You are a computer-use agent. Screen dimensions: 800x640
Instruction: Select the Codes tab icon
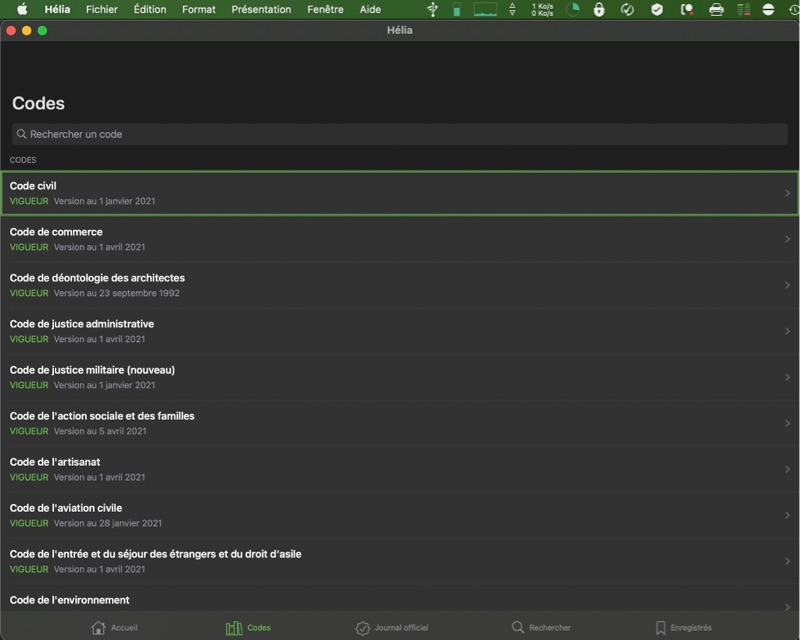point(234,628)
